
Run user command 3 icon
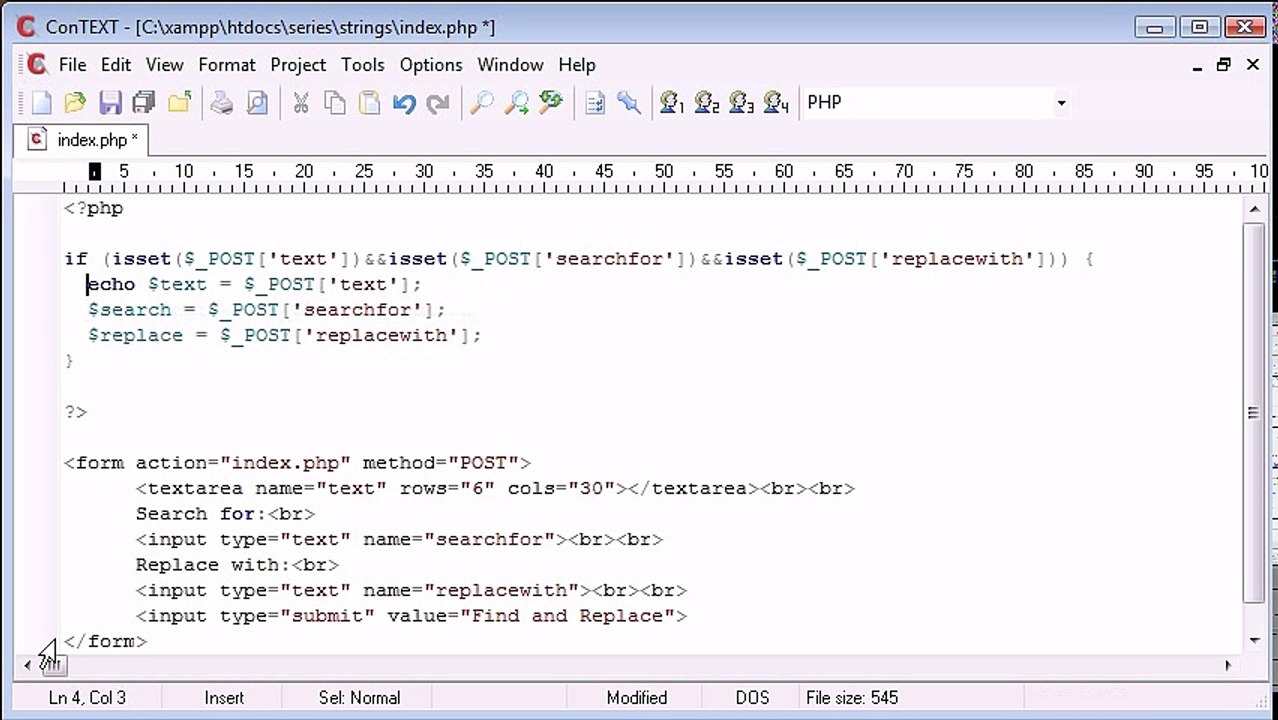741,102
